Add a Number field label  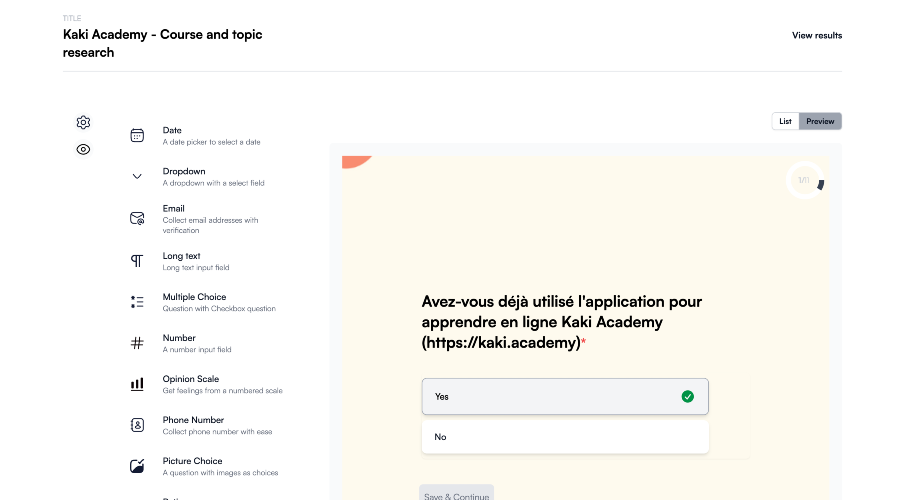[x=179, y=338]
